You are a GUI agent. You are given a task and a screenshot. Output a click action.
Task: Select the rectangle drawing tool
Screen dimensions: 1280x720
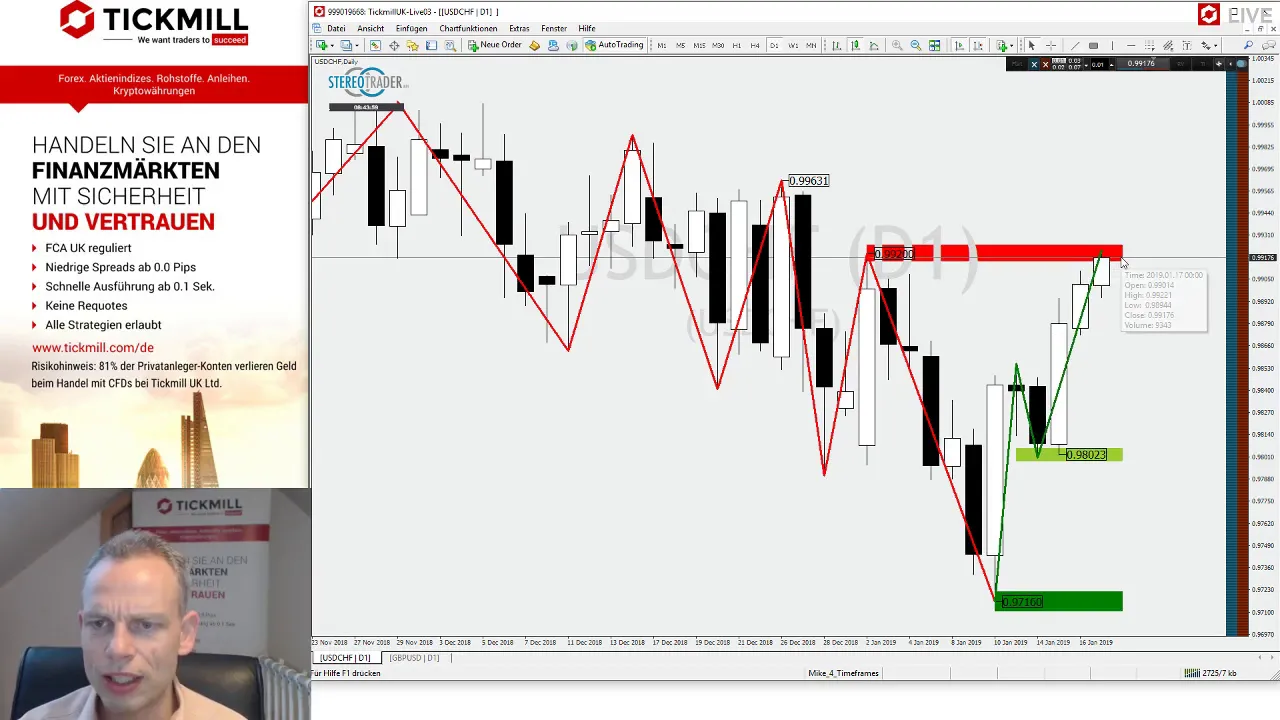(x=1093, y=45)
